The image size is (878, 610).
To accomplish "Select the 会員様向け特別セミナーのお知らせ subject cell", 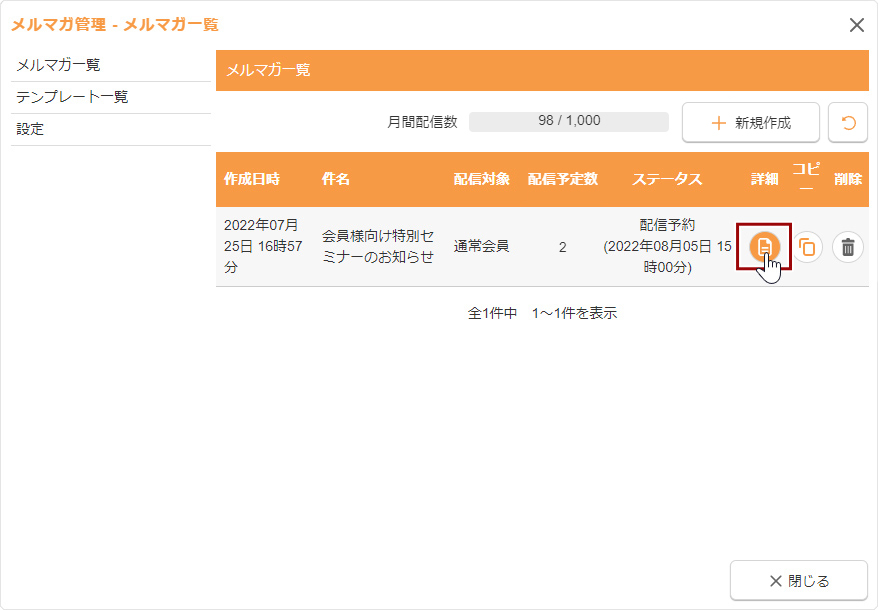I will pyautogui.click(x=378, y=246).
